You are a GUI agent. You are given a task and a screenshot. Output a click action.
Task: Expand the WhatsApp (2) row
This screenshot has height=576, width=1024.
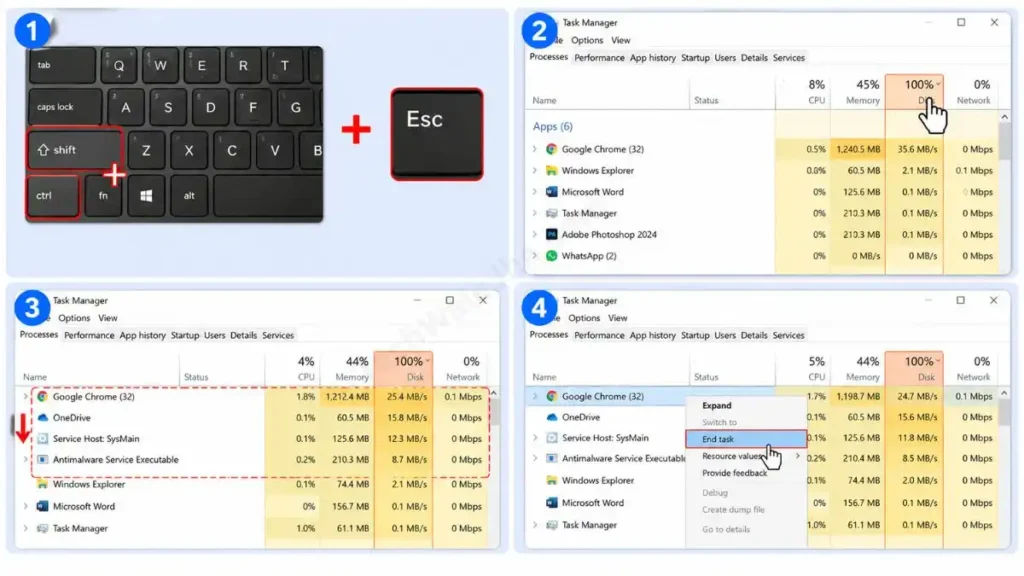click(535, 256)
